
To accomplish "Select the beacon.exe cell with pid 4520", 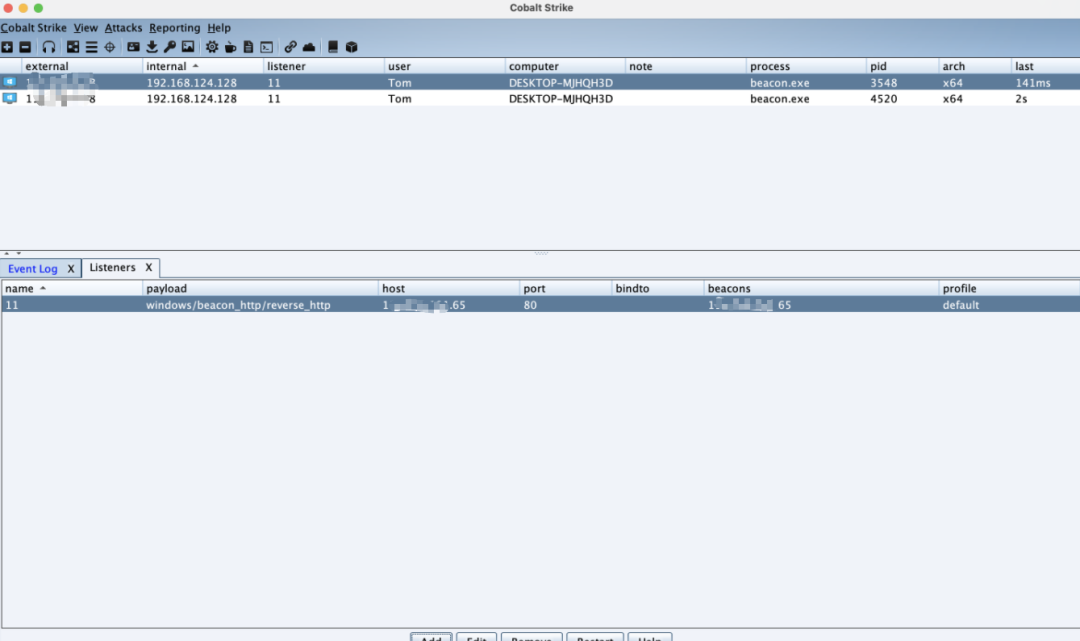I will [807, 98].
